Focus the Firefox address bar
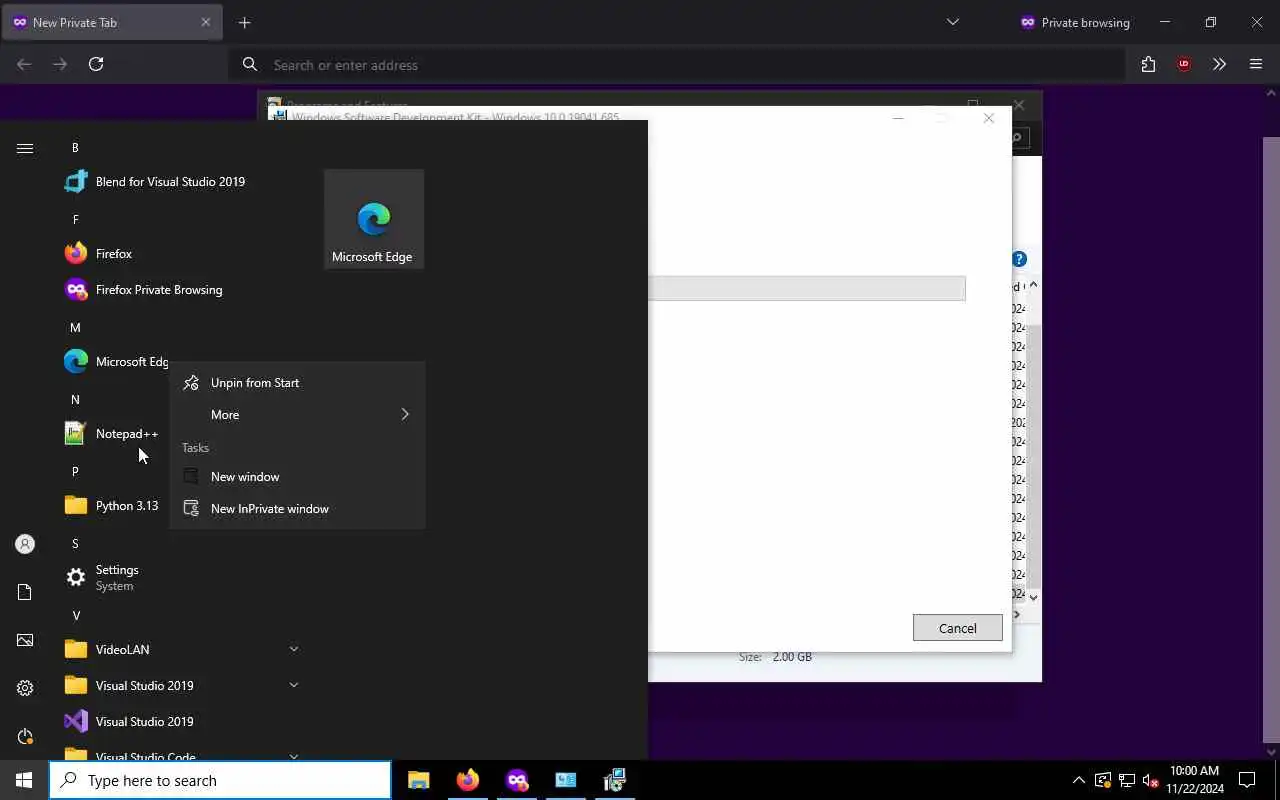 676,65
